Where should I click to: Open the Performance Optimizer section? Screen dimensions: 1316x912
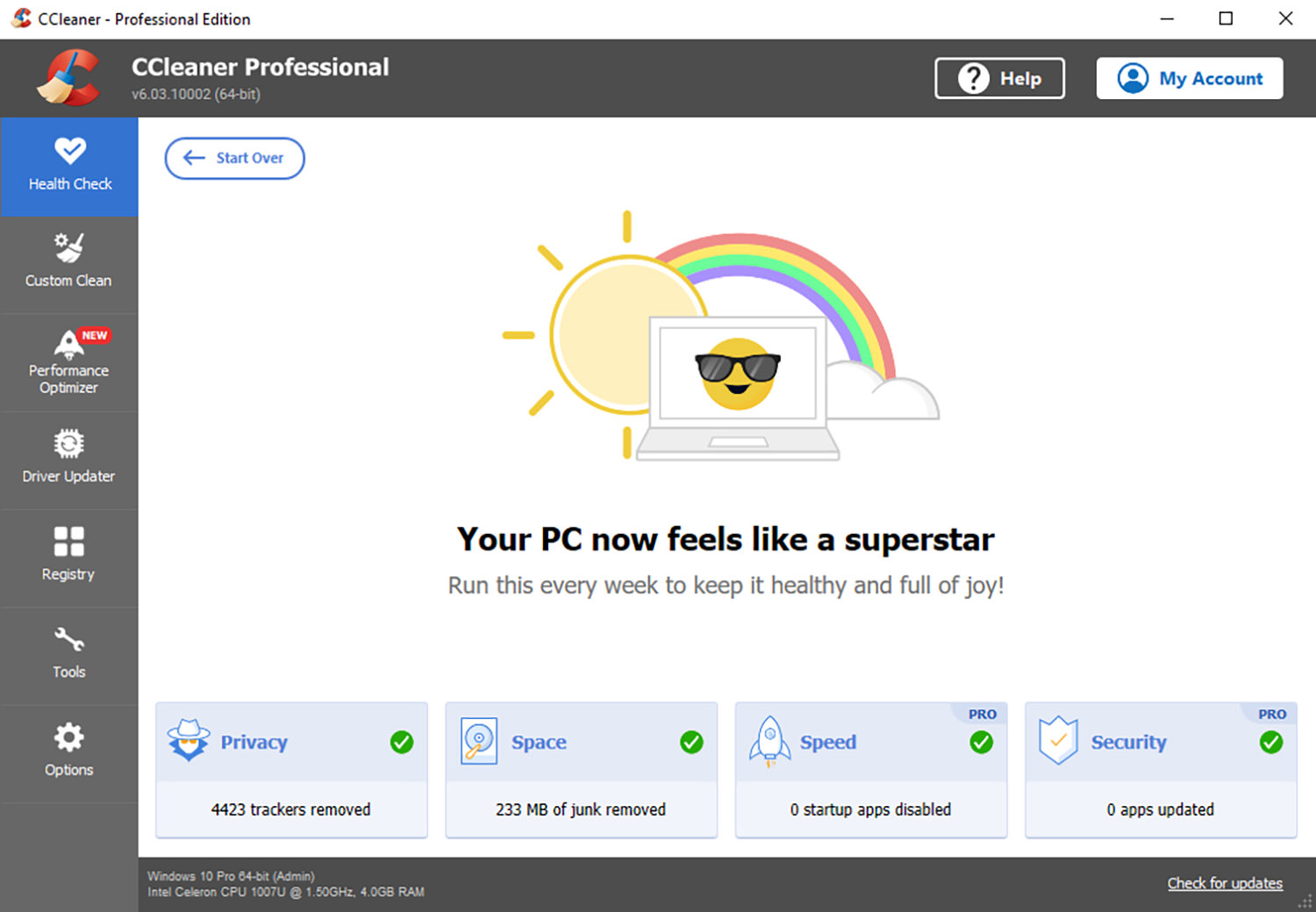coord(69,363)
